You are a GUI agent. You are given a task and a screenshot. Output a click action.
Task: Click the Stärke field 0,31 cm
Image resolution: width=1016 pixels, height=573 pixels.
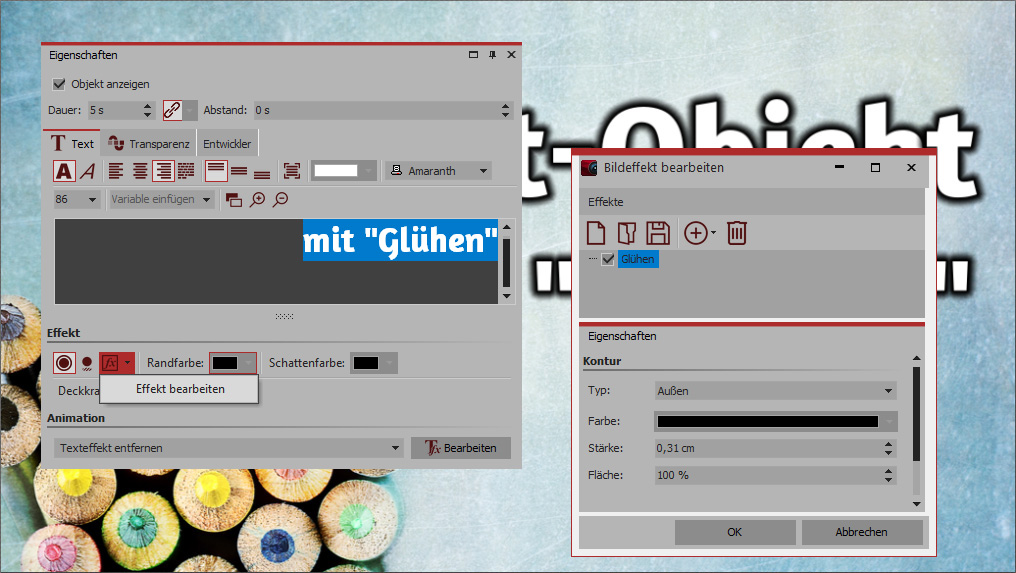coord(768,448)
